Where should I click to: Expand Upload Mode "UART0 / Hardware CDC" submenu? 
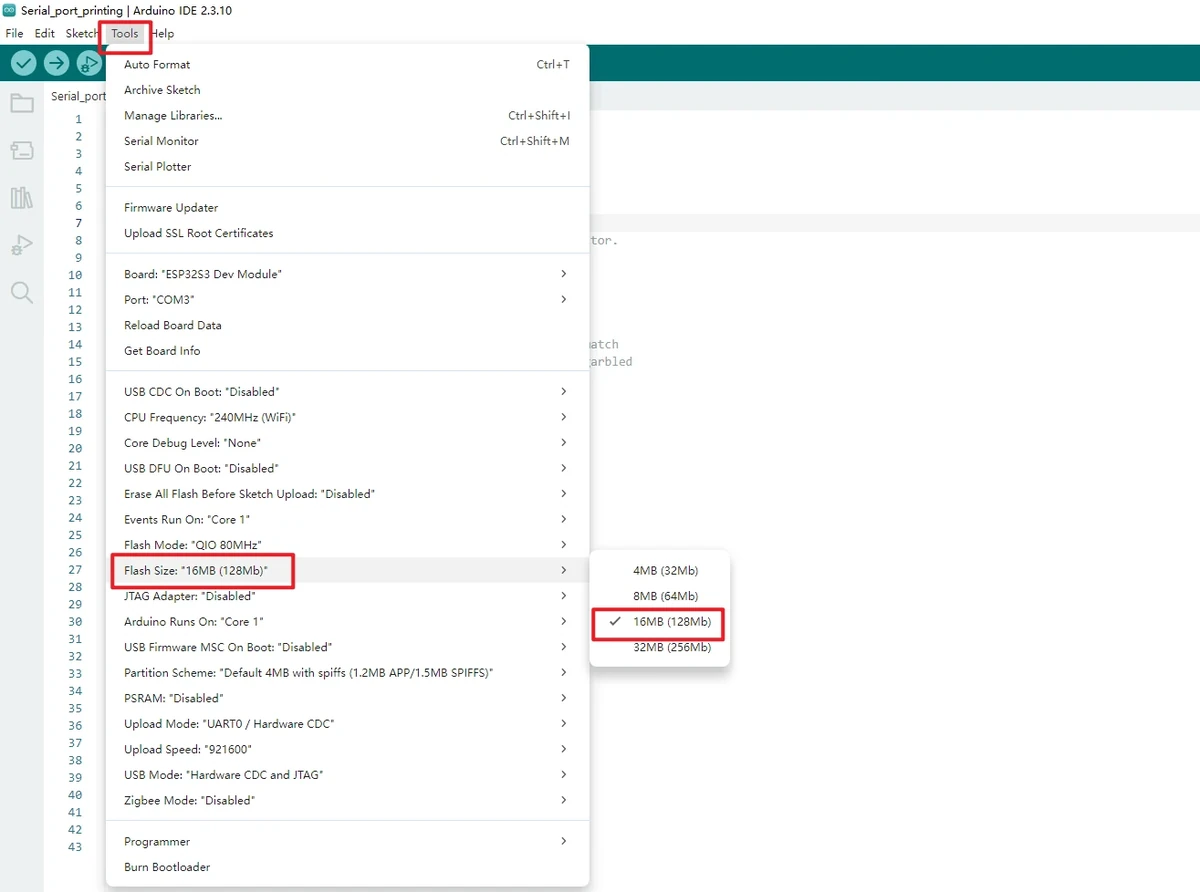pos(348,724)
